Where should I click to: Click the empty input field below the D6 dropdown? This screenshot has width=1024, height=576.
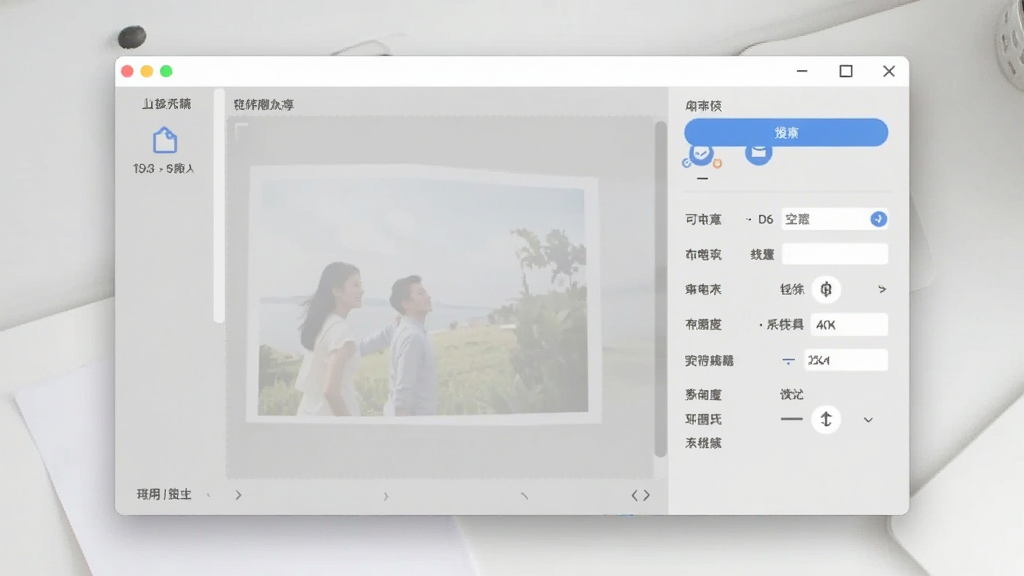835,254
